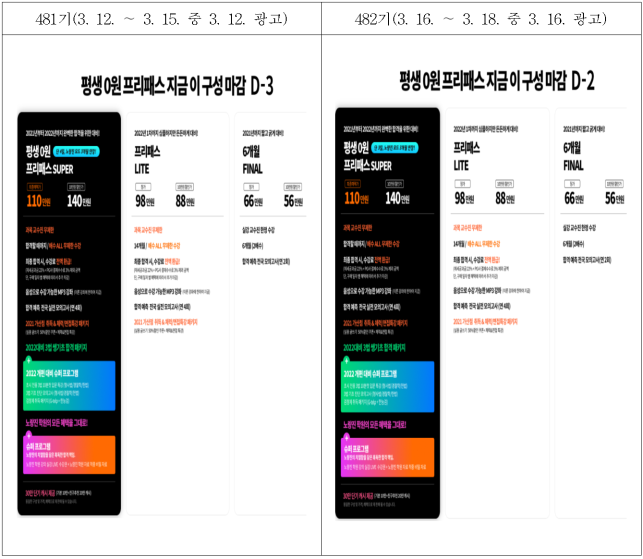This screenshot has width=643, height=559.
Task: Click 98만원 LITE price in D-3 ad
Action: point(145,201)
